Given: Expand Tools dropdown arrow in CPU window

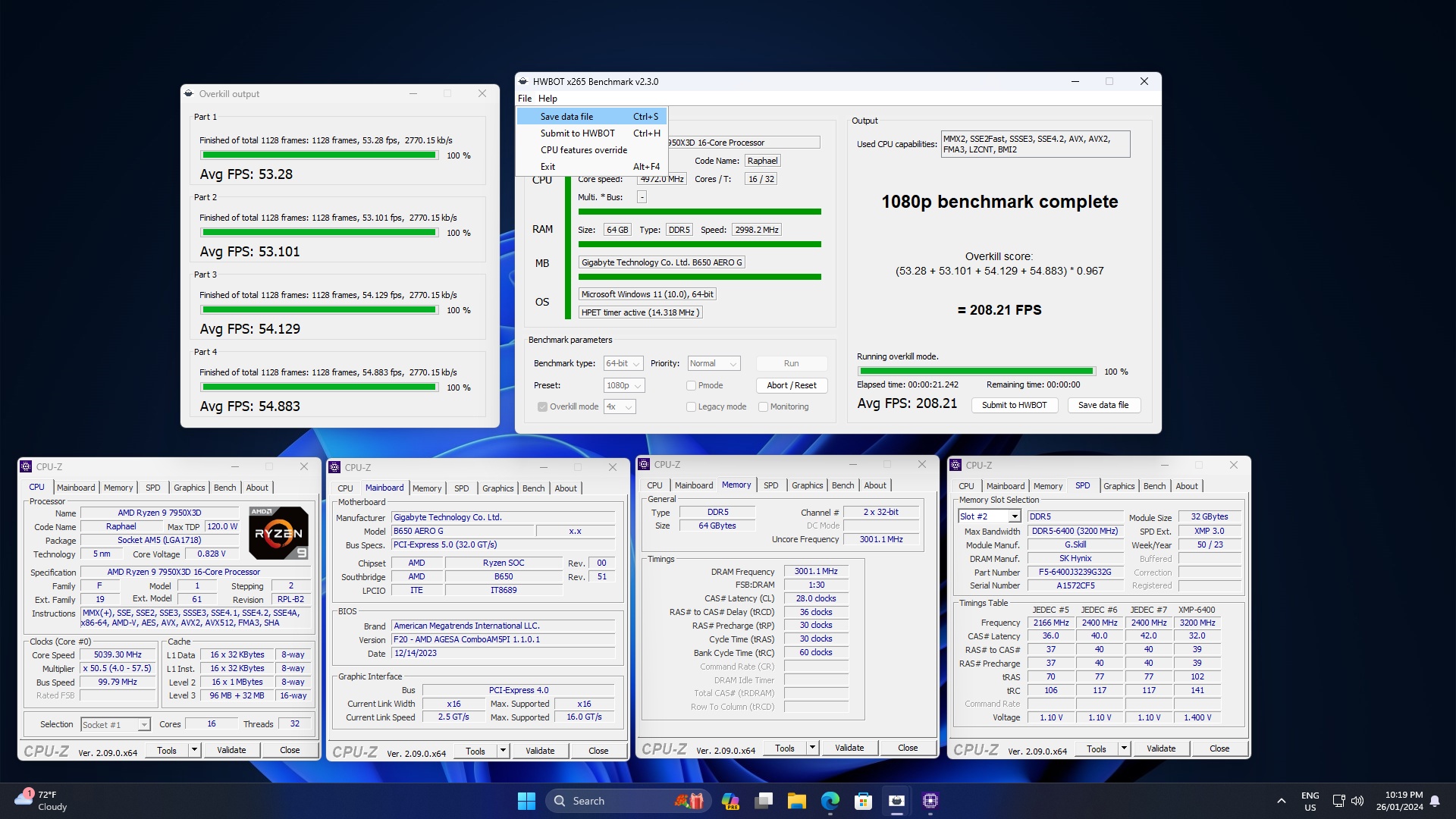Looking at the screenshot, I should click(x=194, y=750).
